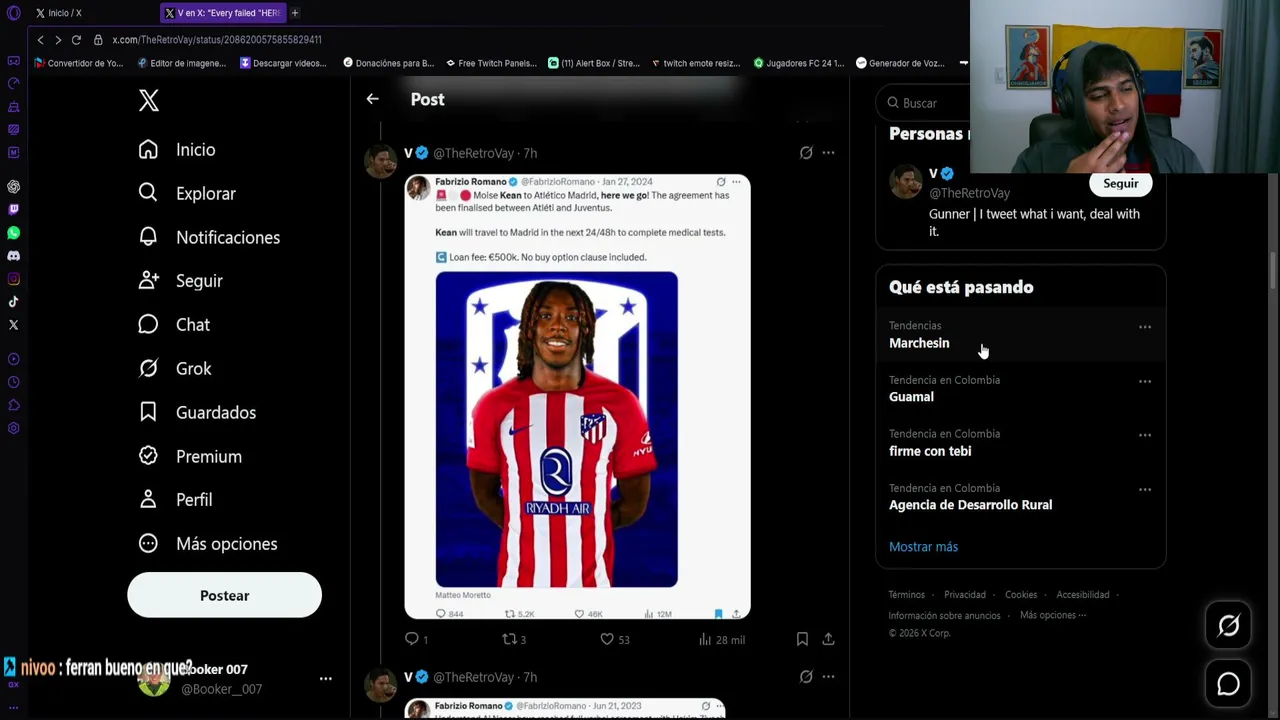Follow TheRetroVay with the Seguir button
Viewport: 1280px width, 720px height.
tap(1120, 183)
